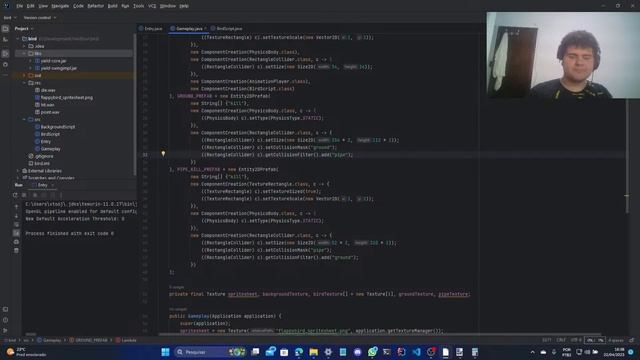Collapse the src folder
Viewport: 640px width, 360px height.
pyautogui.click(x=24, y=120)
